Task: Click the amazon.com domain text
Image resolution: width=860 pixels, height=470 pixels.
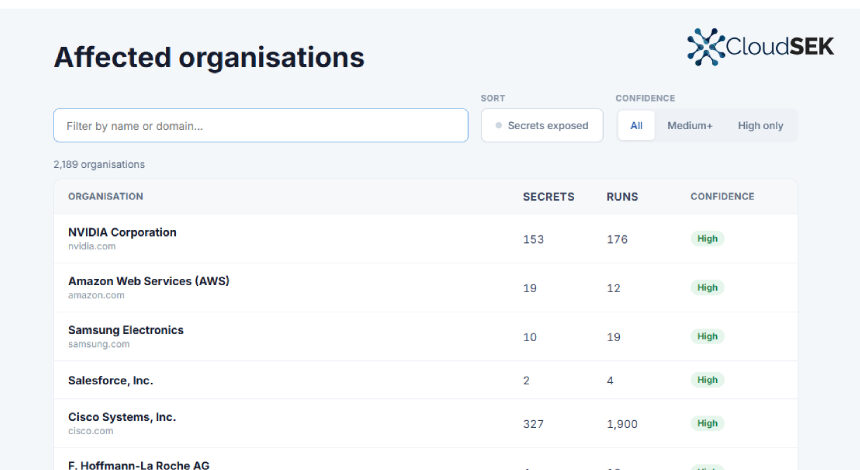Action: pyautogui.click(x=96, y=295)
